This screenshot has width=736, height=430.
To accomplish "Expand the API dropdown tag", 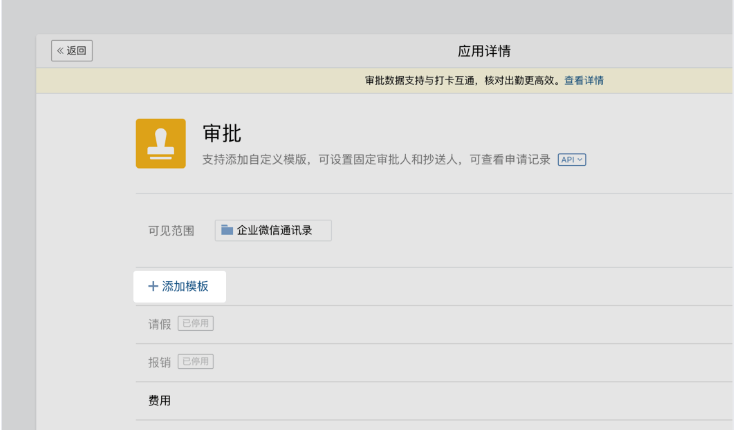I will point(572,160).
